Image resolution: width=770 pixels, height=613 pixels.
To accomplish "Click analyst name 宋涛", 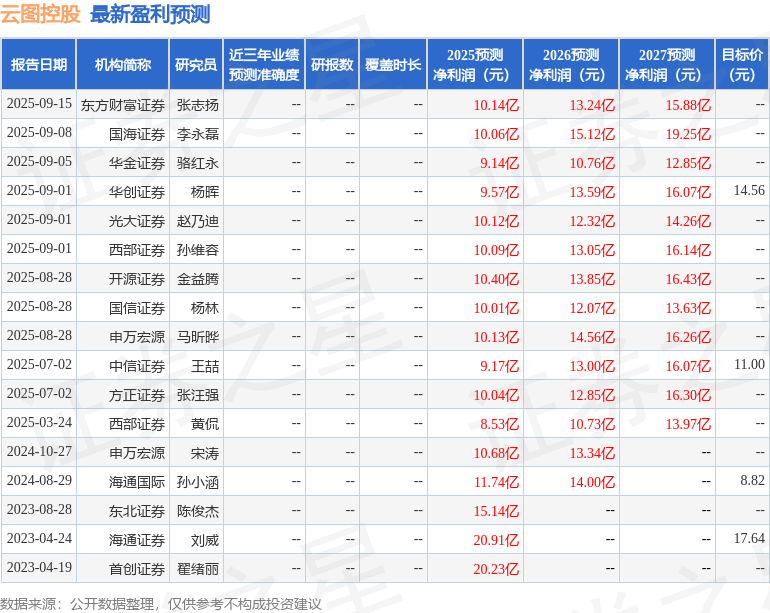I will tap(205, 453).
